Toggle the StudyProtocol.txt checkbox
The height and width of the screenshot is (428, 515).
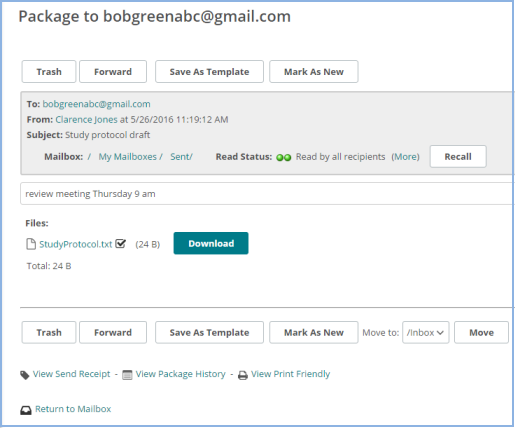pos(120,244)
